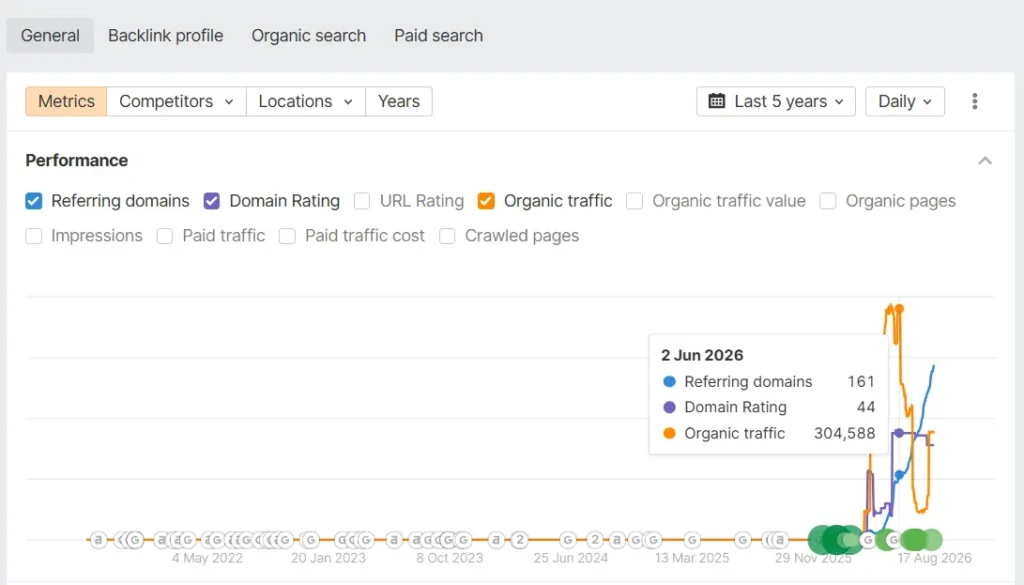Screen dimensions: 1024x585
Task: Open the Competitors dropdown
Action: 176,101
